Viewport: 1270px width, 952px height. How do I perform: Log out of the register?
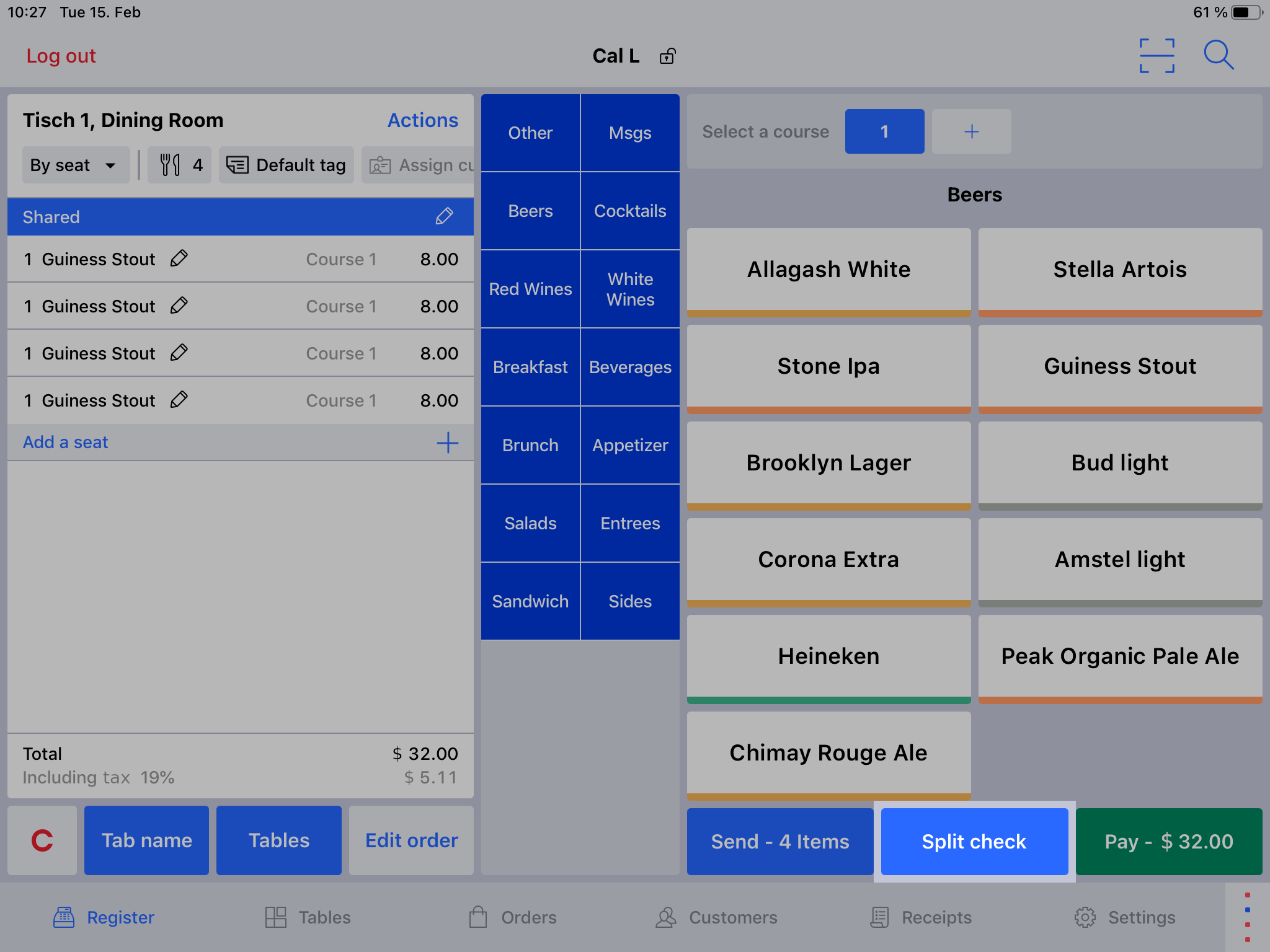click(61, 56)
